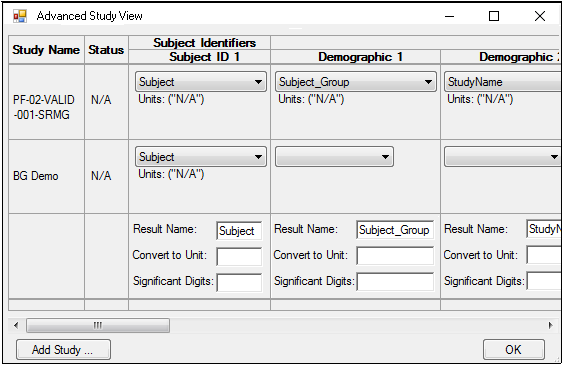Click Significant Digits field under Demographic 2

coord(544,281)
